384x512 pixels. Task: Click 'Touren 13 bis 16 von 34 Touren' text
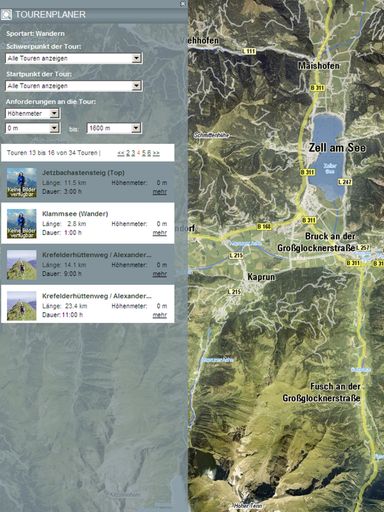52,153
